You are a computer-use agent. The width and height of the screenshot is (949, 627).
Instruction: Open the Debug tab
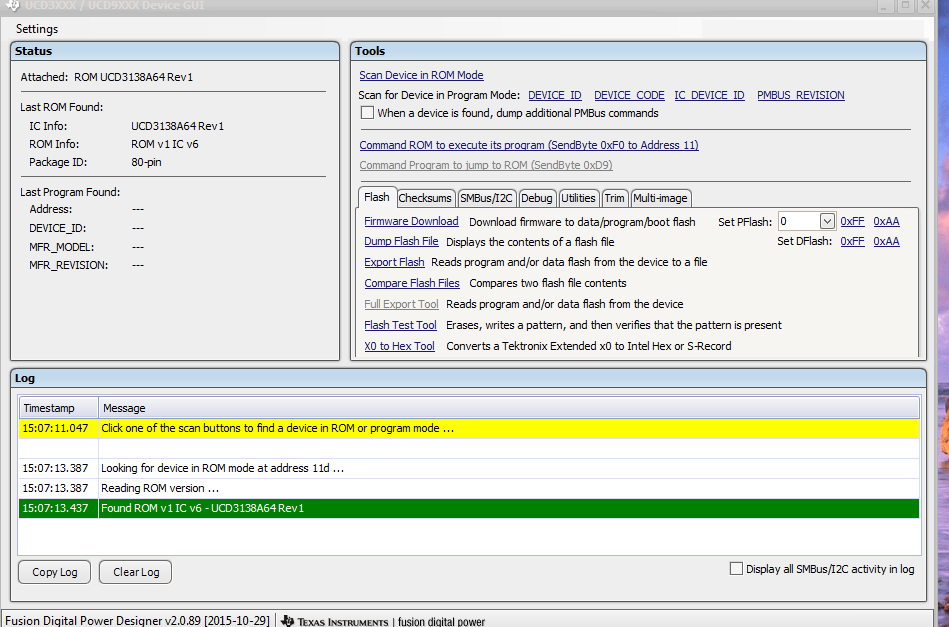[x=536, y=198]
